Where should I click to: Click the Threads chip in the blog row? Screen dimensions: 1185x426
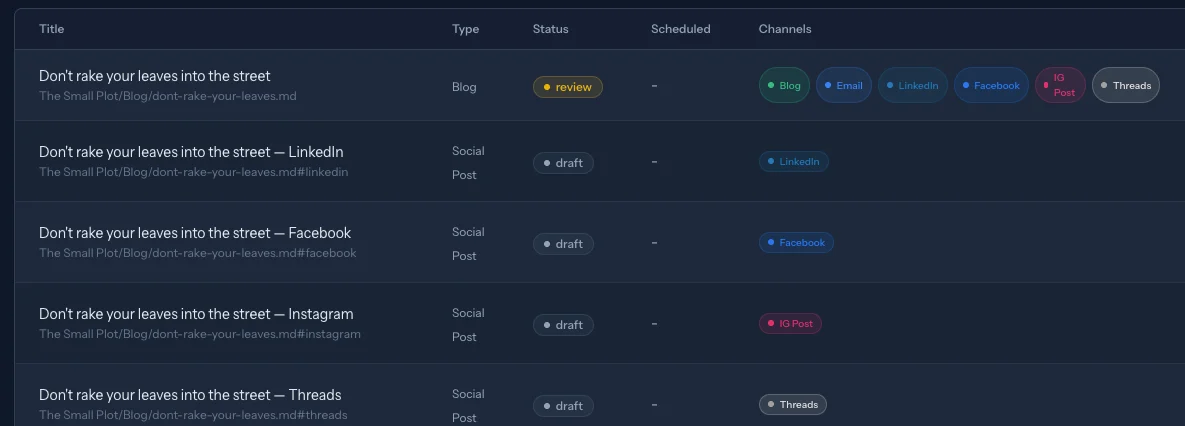[x=1125, y=85]
